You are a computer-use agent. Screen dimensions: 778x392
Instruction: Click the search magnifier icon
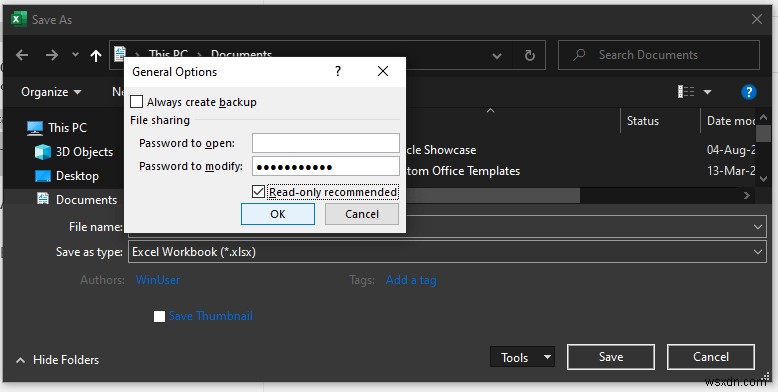[x=579, y=55]
